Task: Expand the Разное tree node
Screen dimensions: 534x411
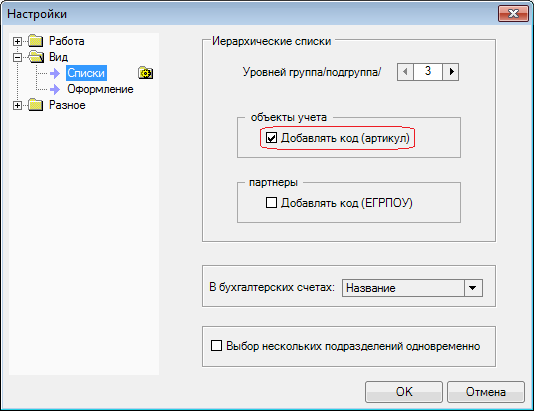Action: click(17, 106)
